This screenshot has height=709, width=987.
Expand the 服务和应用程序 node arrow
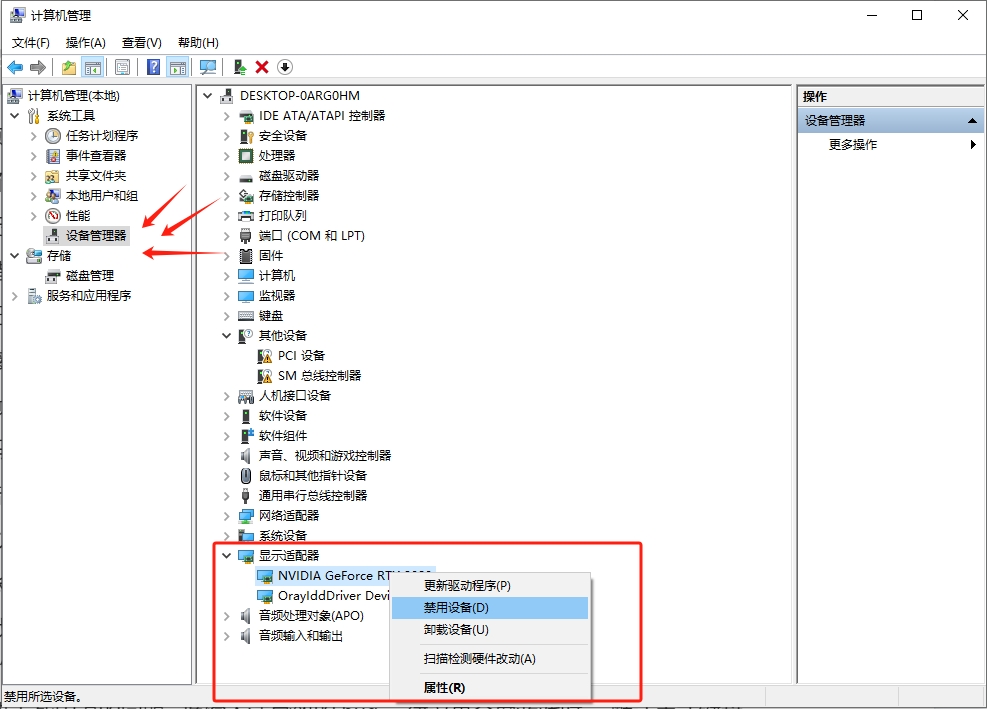pos(14,296)
